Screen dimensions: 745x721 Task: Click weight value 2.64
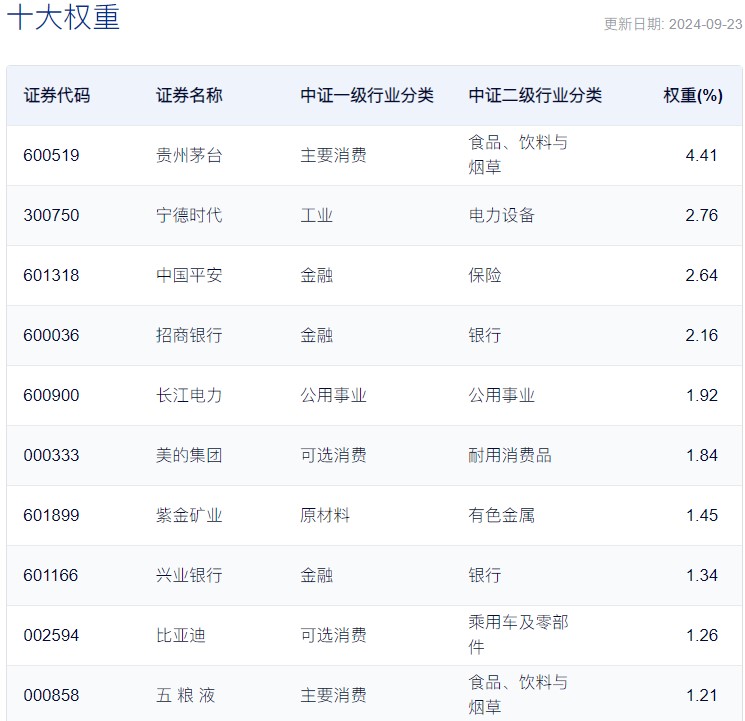pos(701,275)
